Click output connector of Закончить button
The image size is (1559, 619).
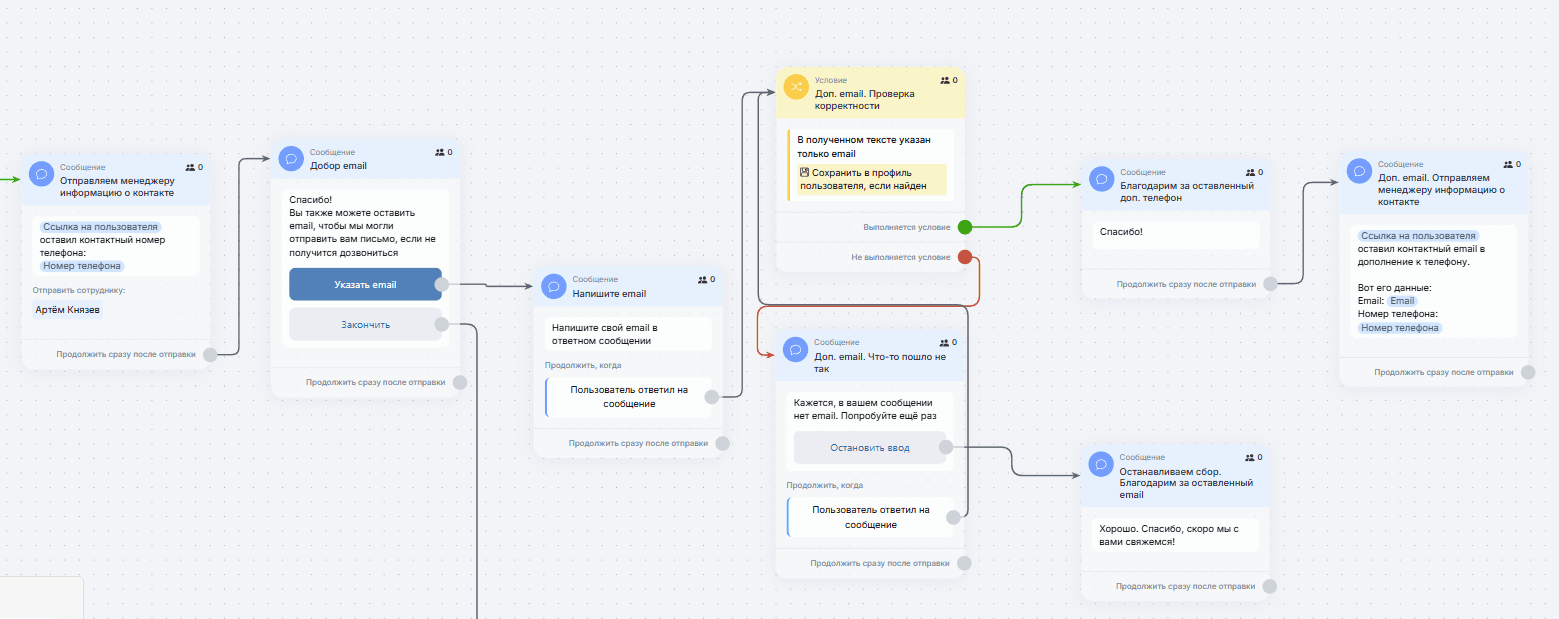441,324
